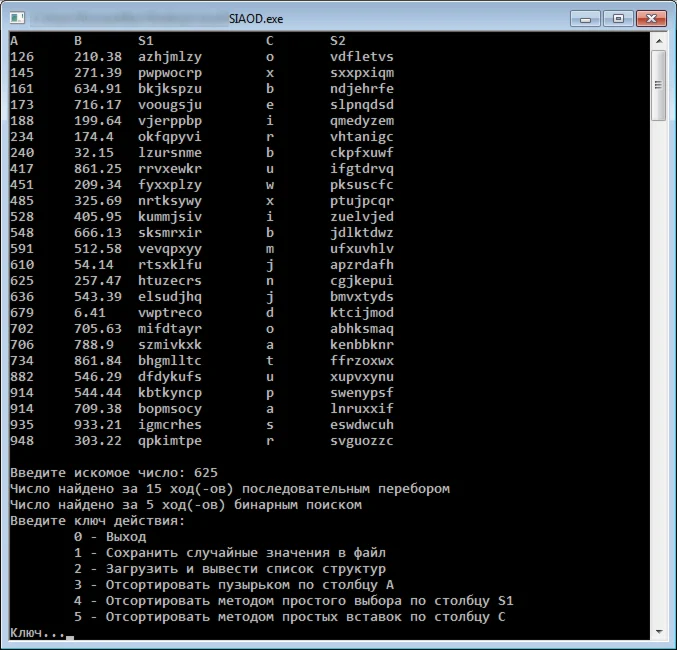Click the string ndjehrfe
The height and width of the screenshot is (650, 677).
[x=362, y=89]
